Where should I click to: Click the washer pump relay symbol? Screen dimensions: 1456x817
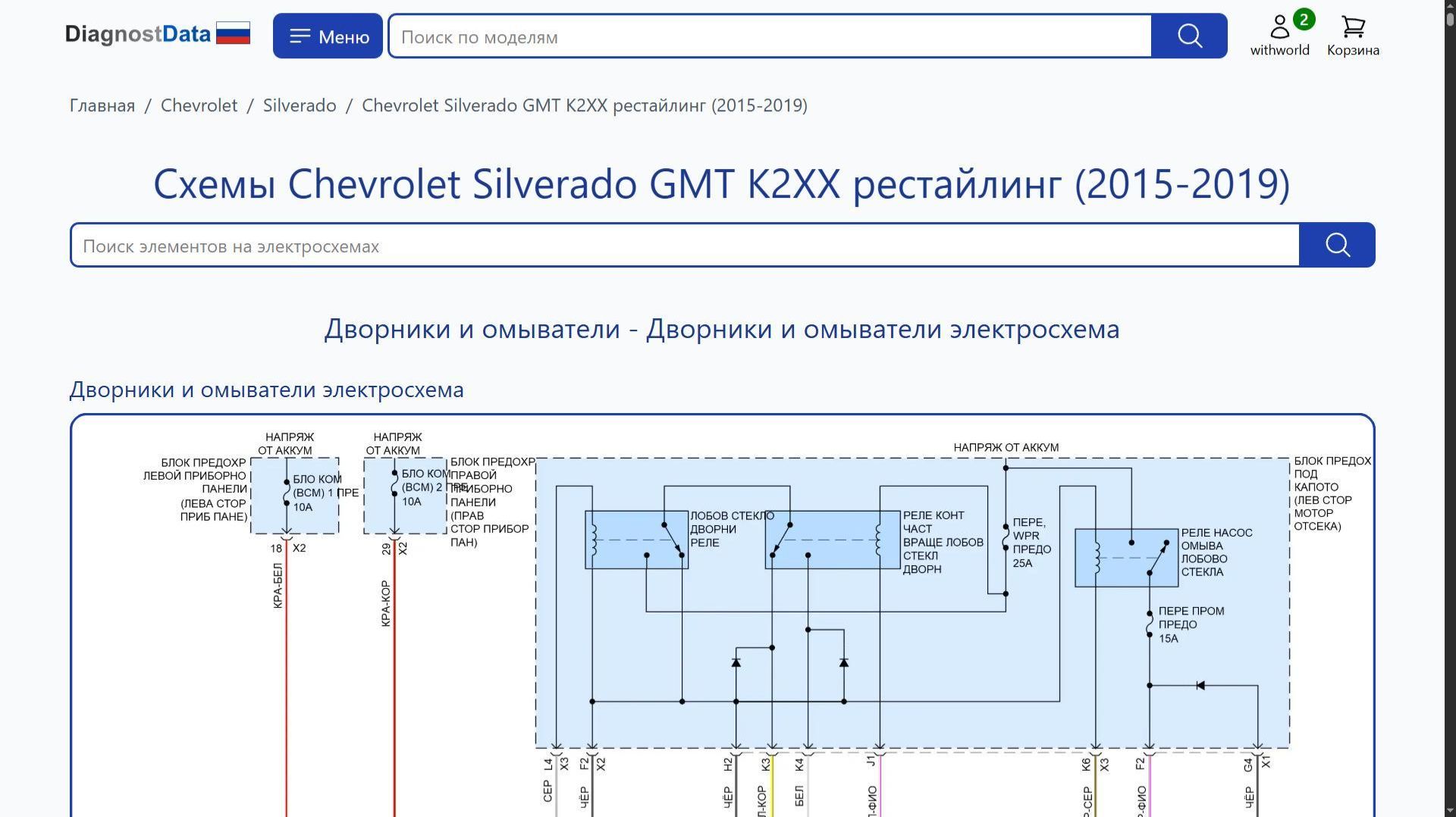pos(1126,558)
